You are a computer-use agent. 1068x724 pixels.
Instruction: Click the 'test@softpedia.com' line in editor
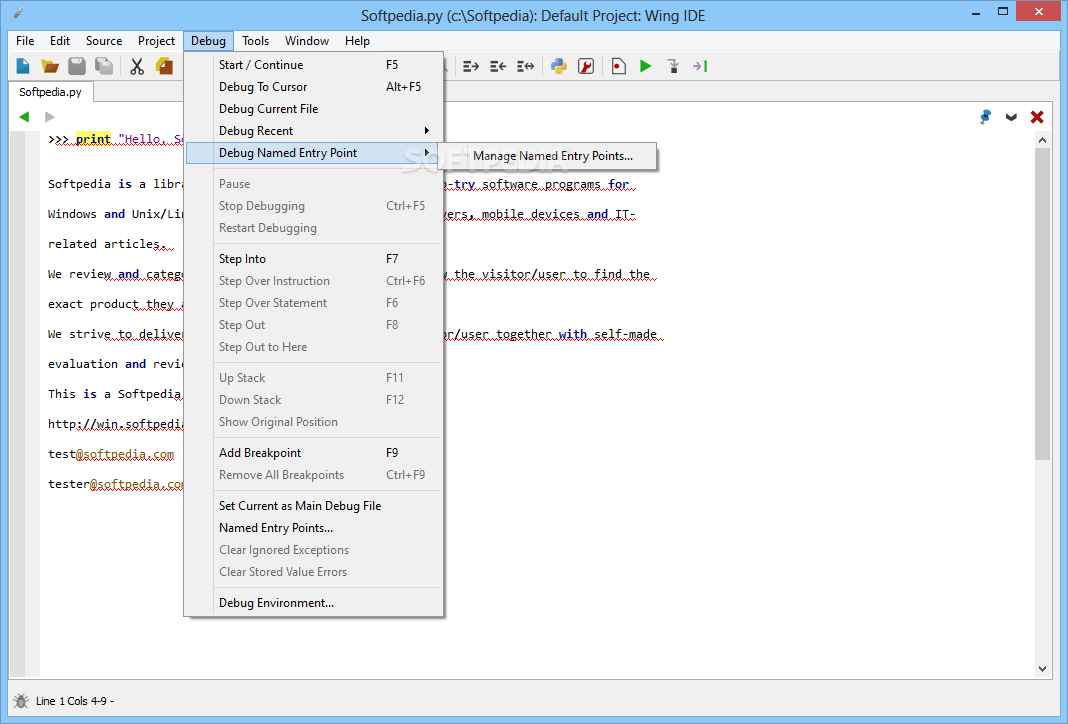point(111,454)
